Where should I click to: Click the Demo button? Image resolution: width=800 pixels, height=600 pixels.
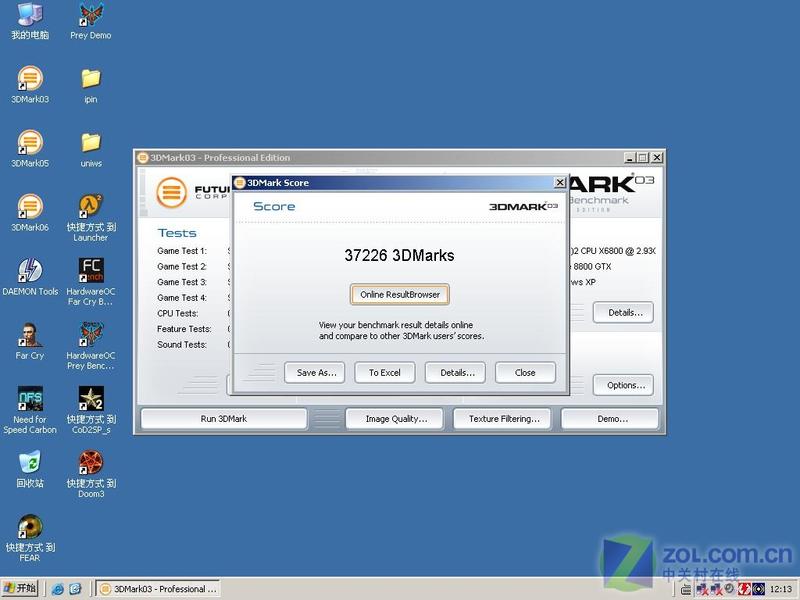(610, 419)
